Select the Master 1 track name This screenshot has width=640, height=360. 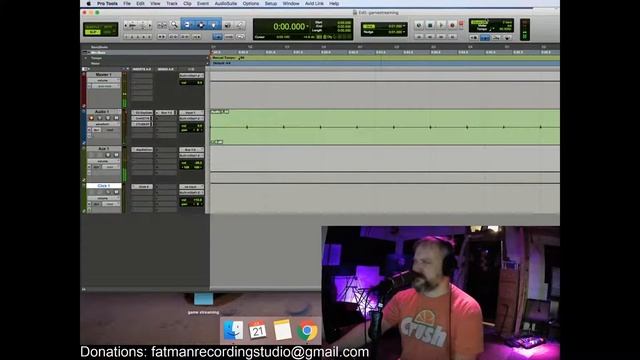coord(103,75)
